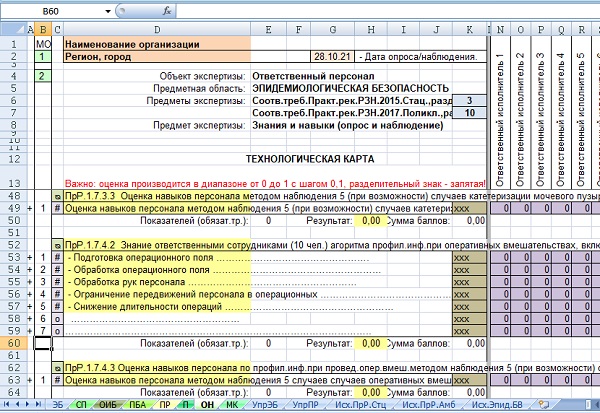Expand row 49 using its plus marker
This screenshot has width=600, height=413.
click(x=30, y=209)
